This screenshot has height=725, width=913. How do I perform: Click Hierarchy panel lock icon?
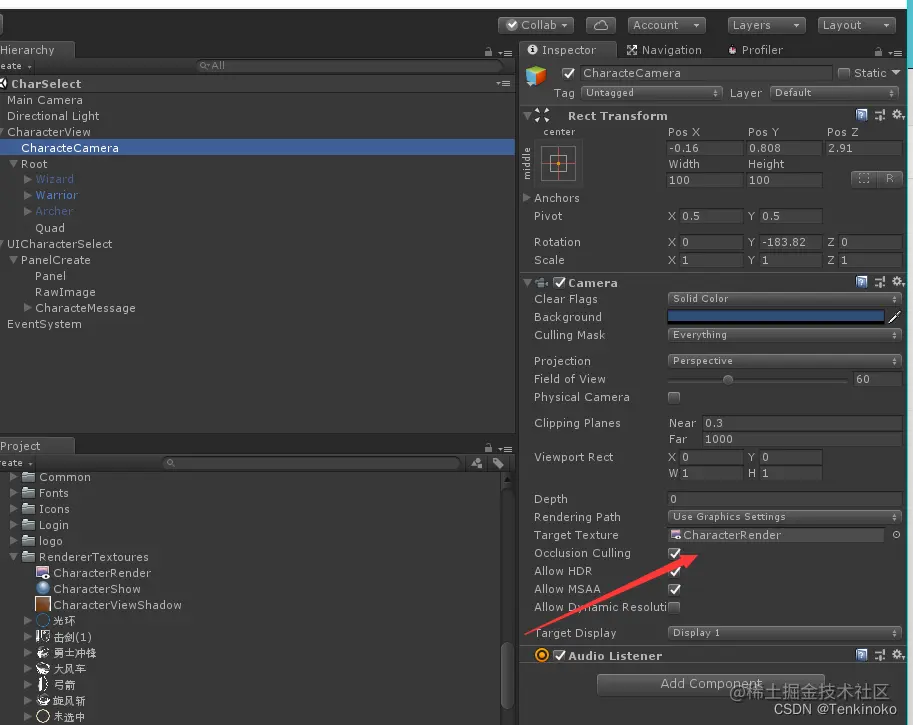click(x=488, y=52)
